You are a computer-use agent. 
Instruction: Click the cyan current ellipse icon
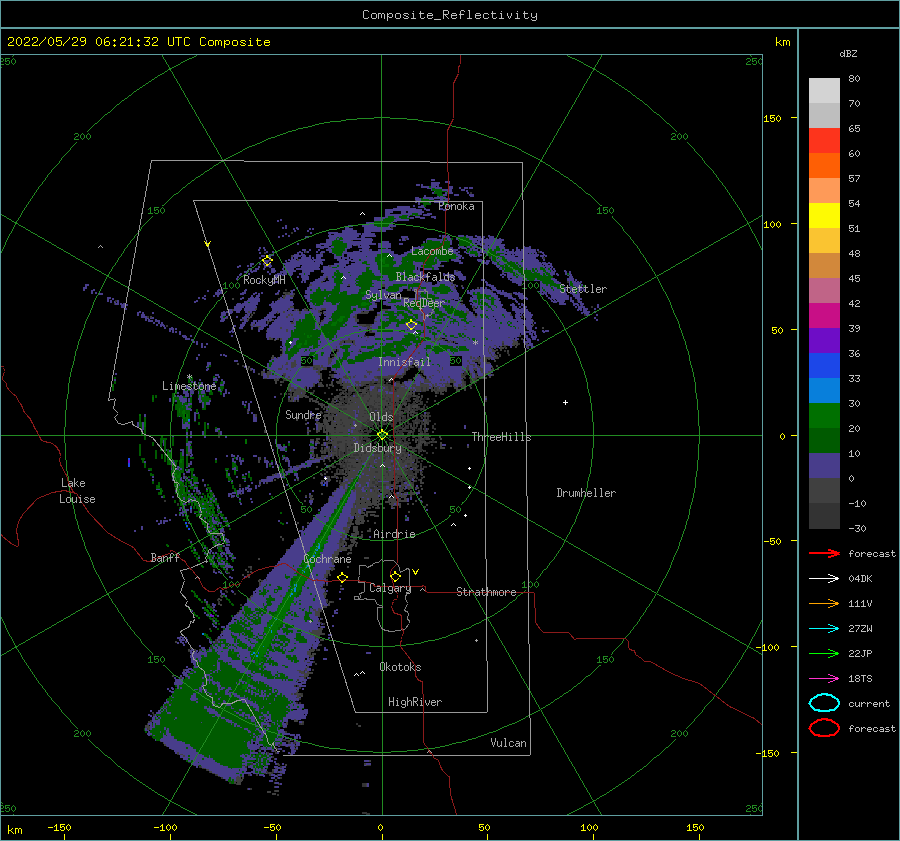824,703
